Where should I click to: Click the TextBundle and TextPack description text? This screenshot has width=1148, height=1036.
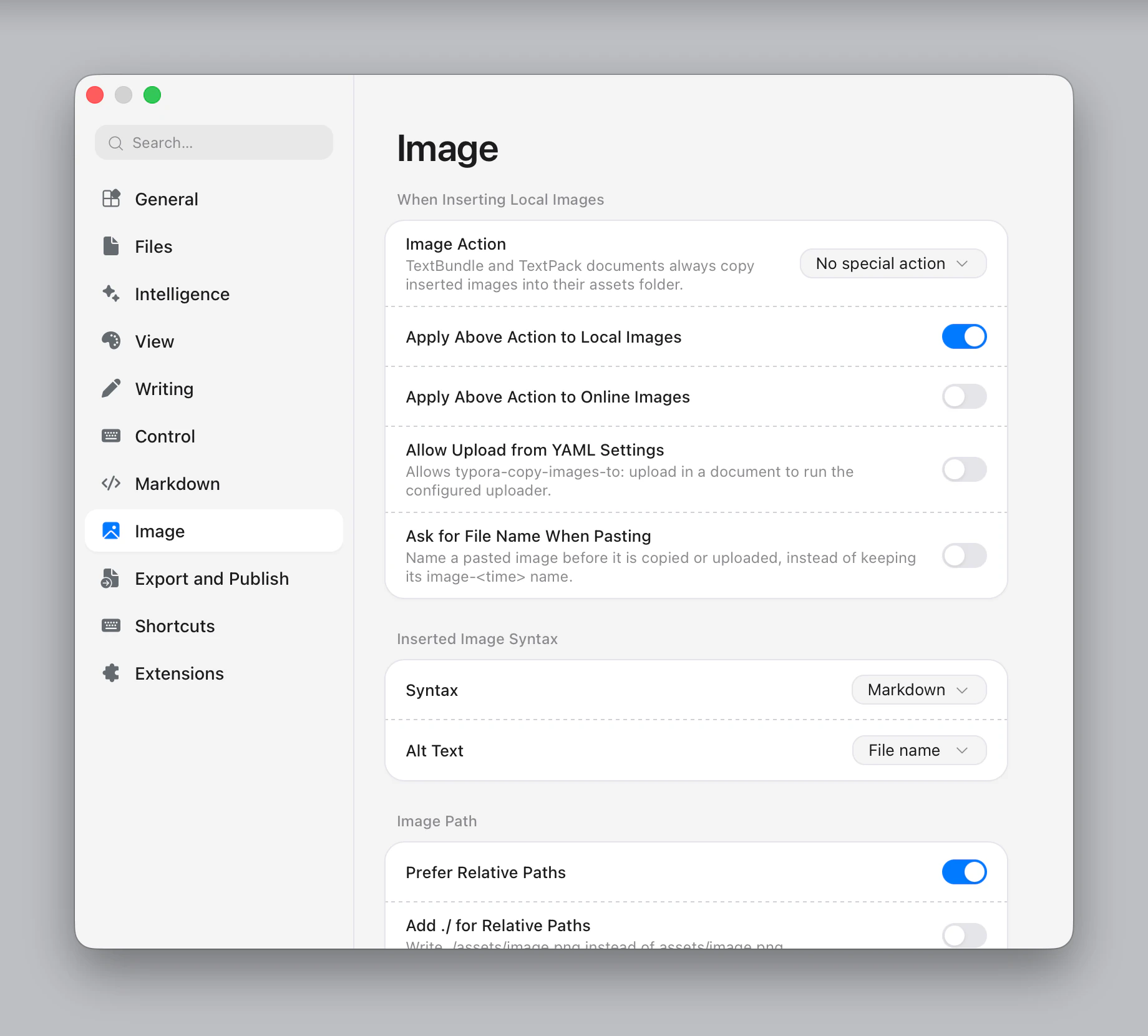point(580,275)
